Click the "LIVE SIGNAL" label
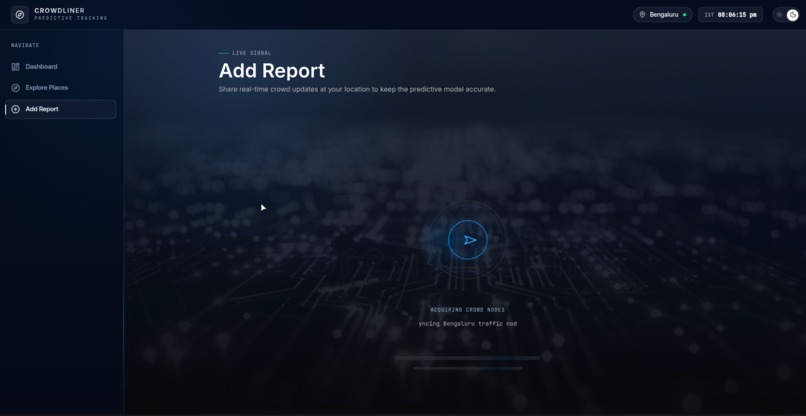 (x=252, y=53)
